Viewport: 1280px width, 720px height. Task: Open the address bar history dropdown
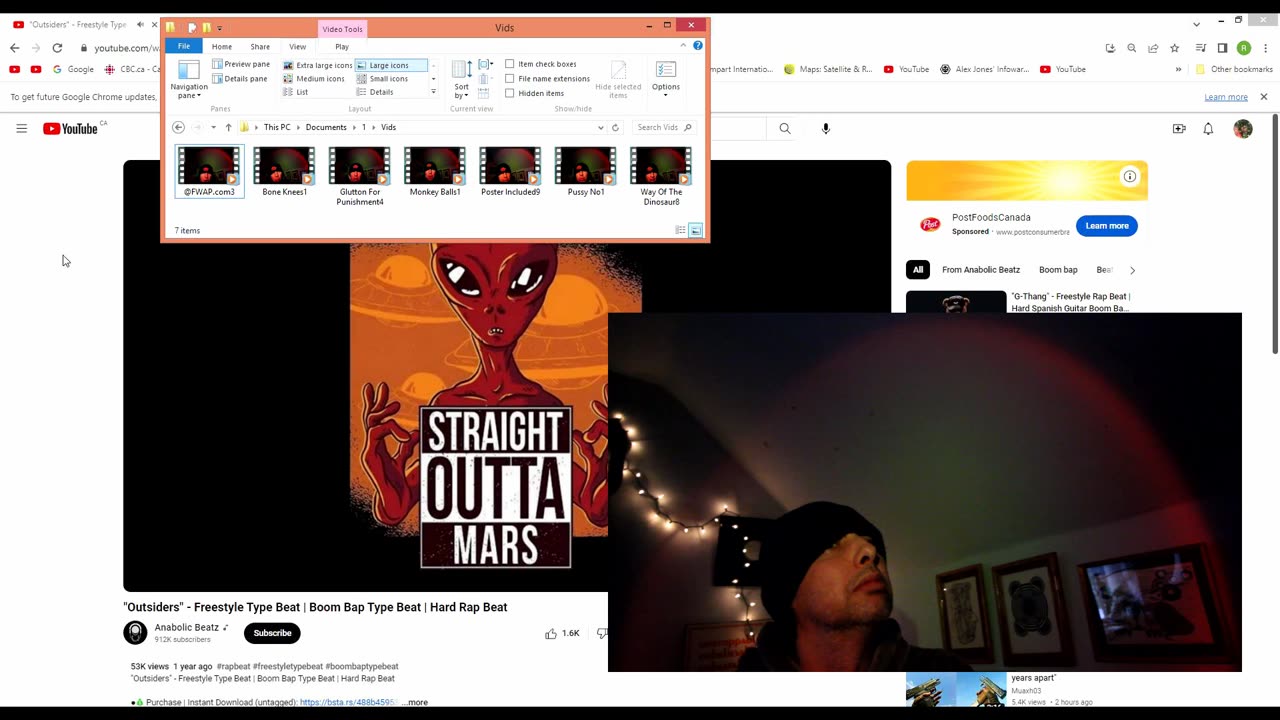600,127
